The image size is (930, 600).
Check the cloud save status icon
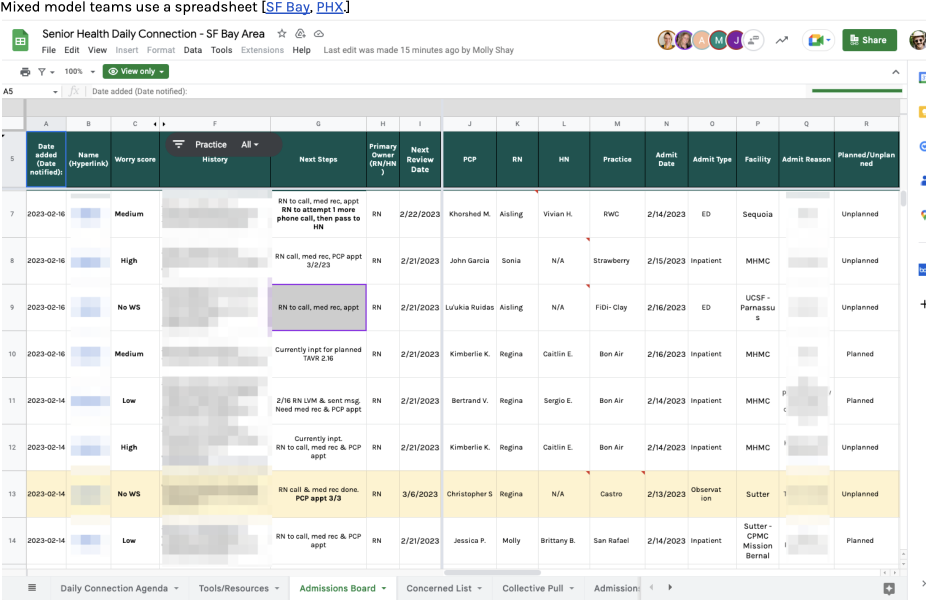click(x=319, y=34)
